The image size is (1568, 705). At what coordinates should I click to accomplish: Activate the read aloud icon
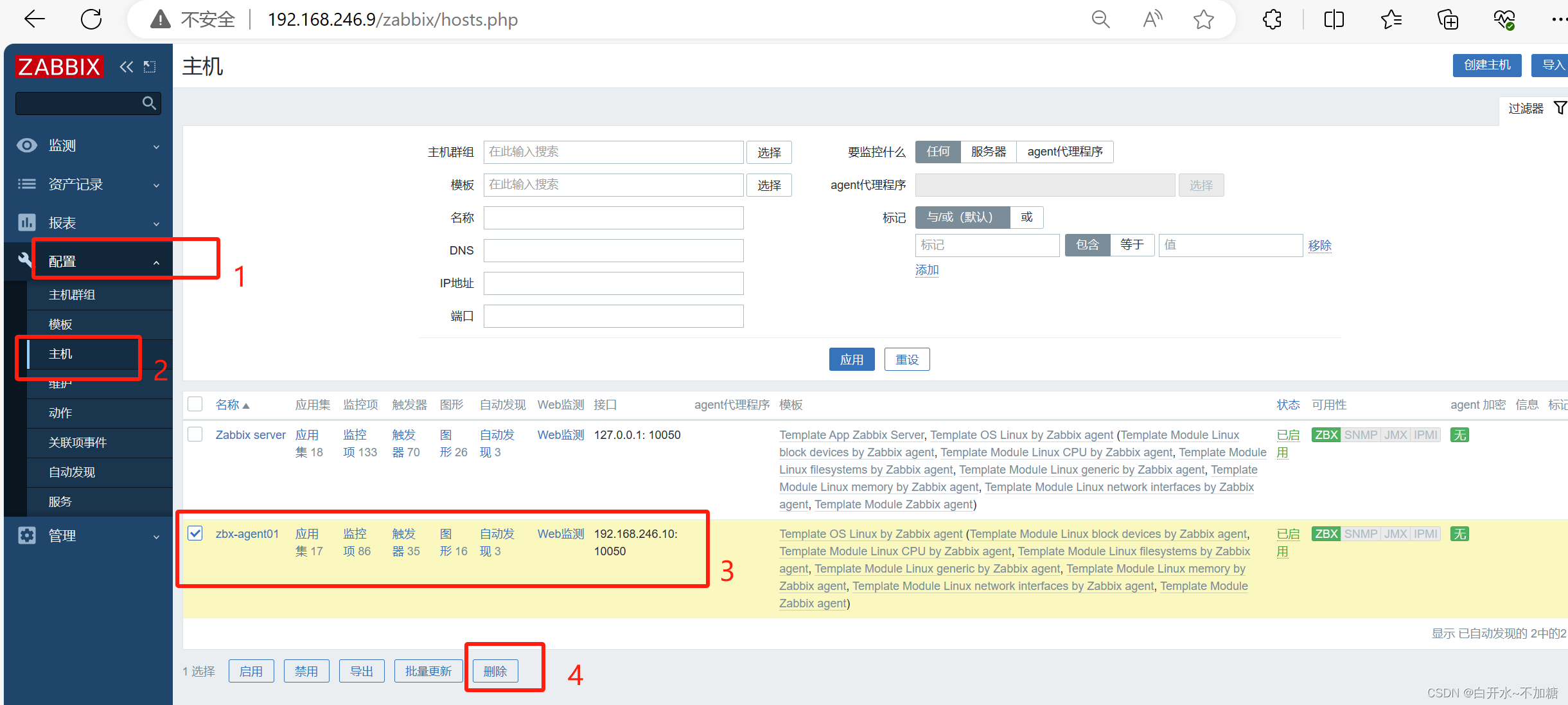[x=1152, y=19]
